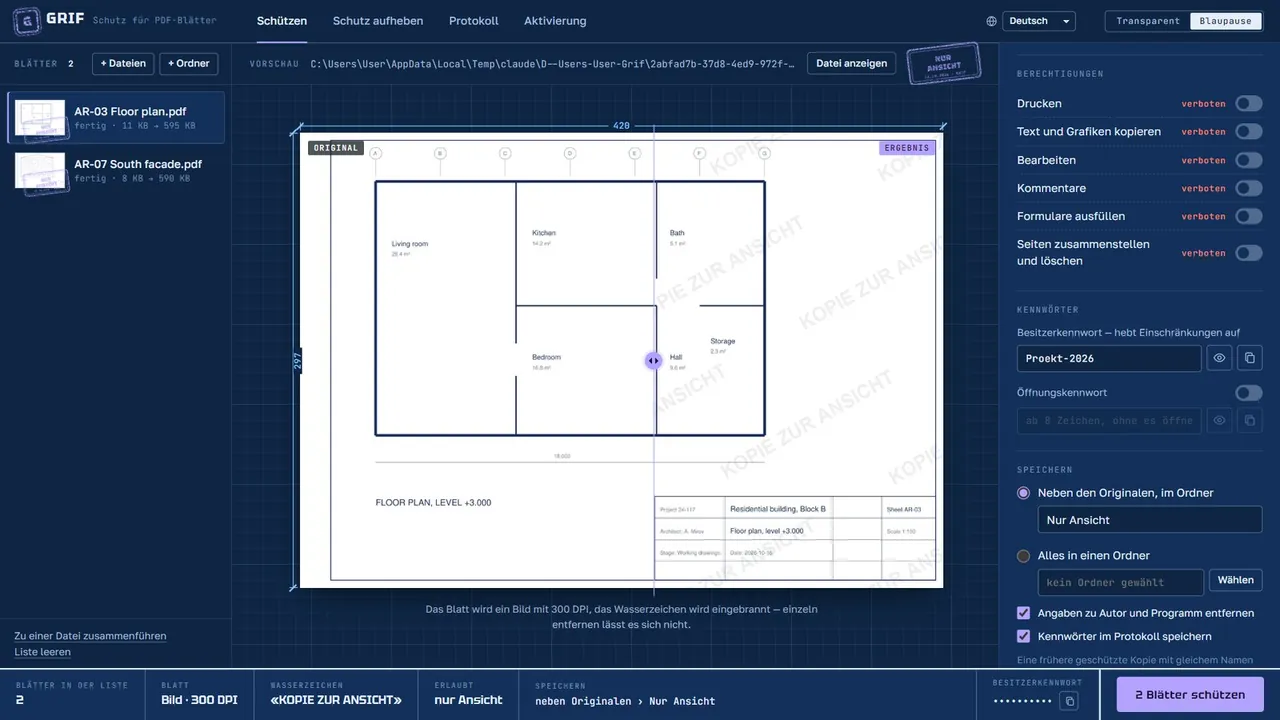The height and width of the screenshot is (720, 1280).
Task: Click 2 Blätter schützen button
Action: coord(1190,695)
